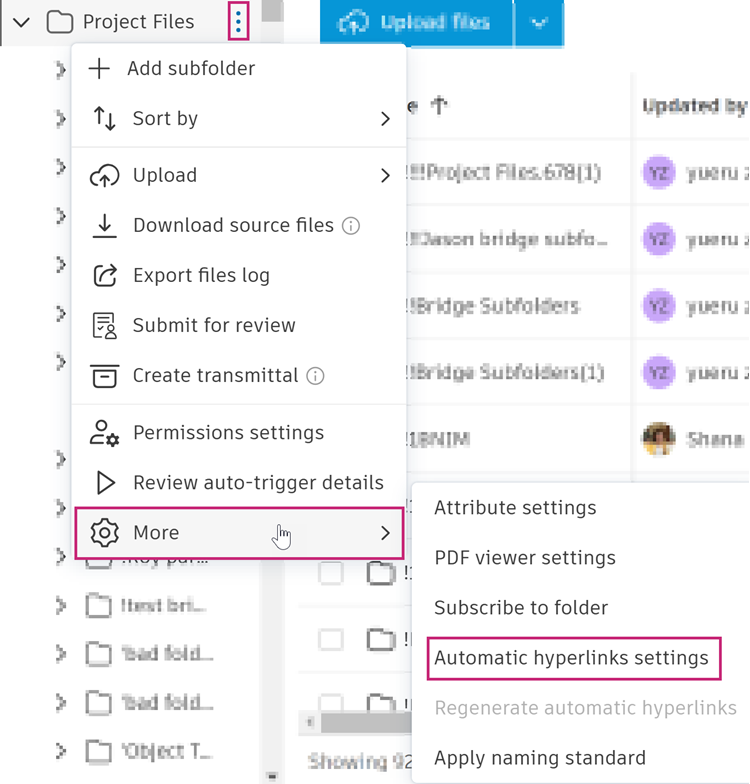Click the Project Files three-dot menu icon
The width and height of the screenshot is (750, 784).
tap(238, 21)
